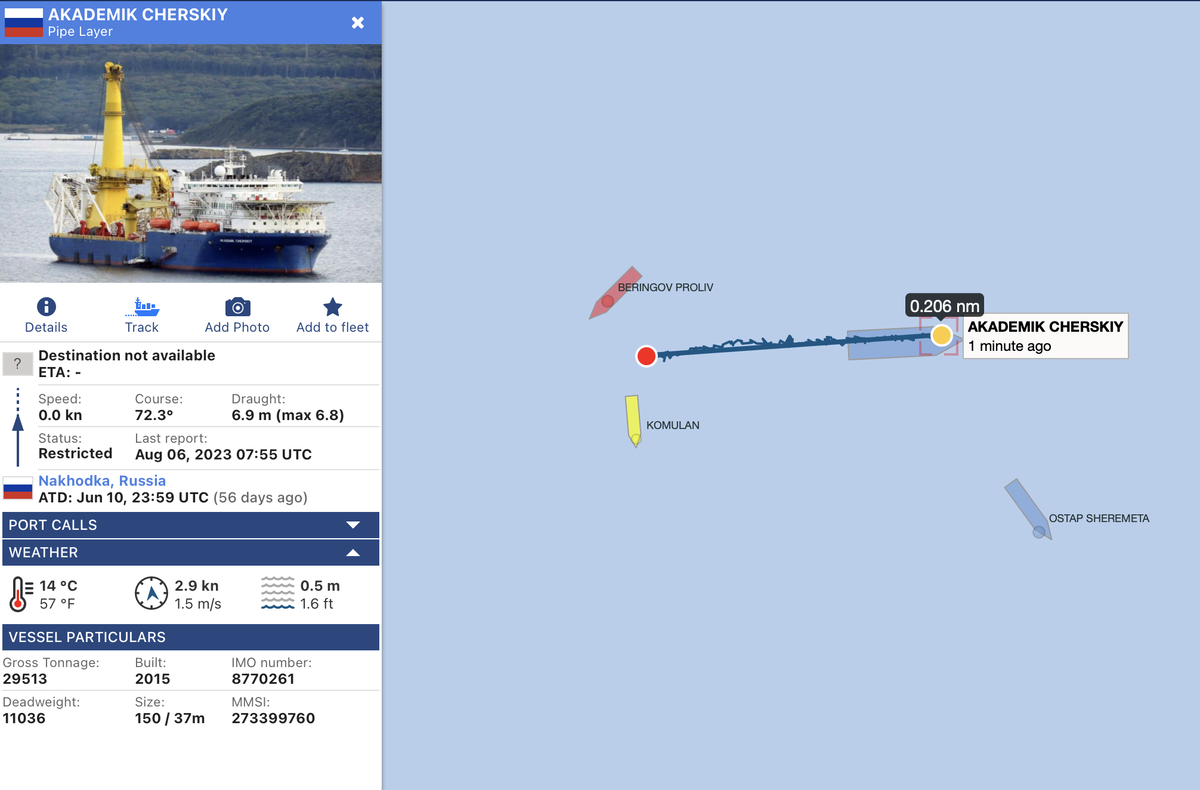Image resolution: width=1200 pixels, height=790 pixels.
Task: Select the Beringov Proliv red ship marker
Action: (614, 293)
